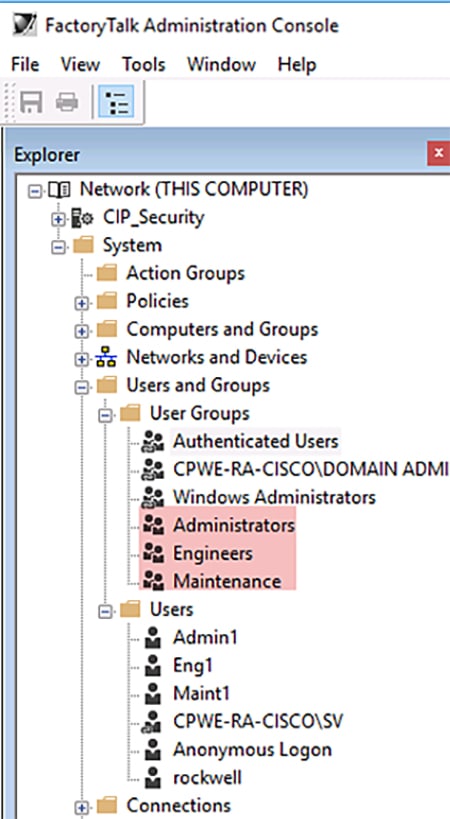Click the Anonymous Logon user icon

152,750
